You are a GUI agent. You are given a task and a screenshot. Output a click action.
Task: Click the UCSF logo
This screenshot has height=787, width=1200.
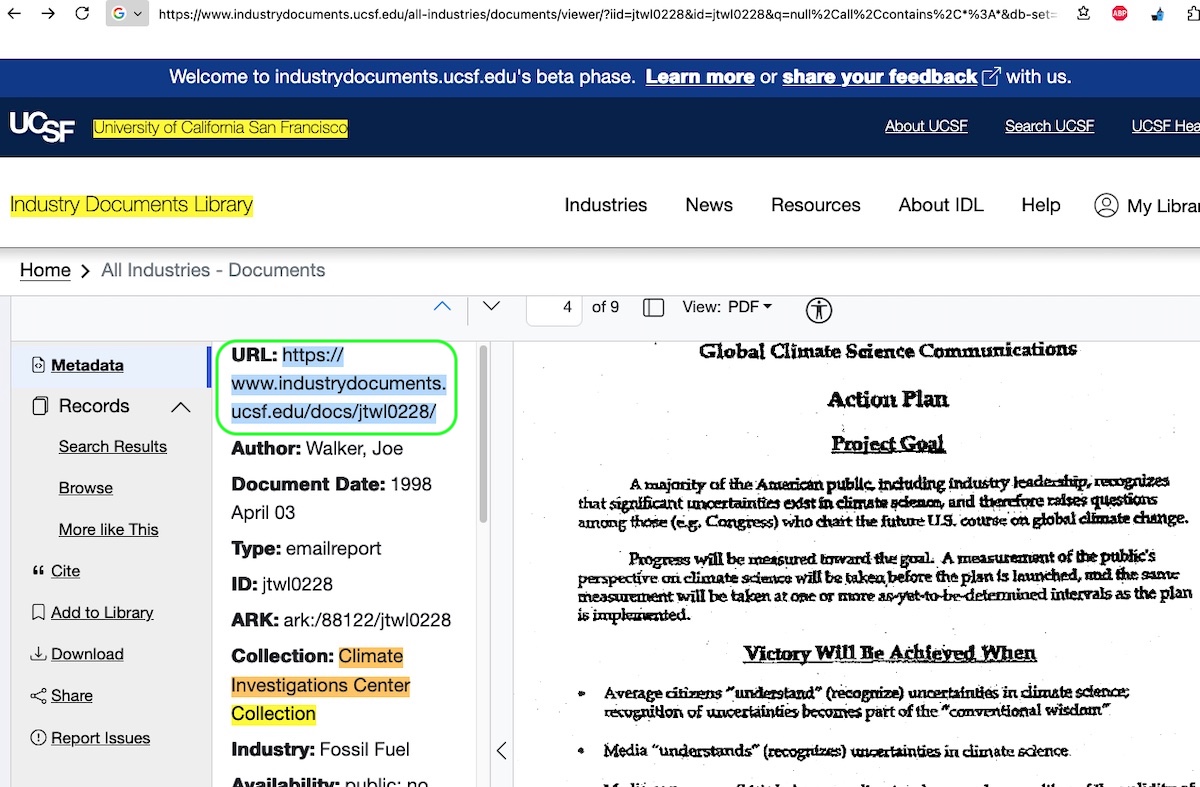tap(42, 127)
